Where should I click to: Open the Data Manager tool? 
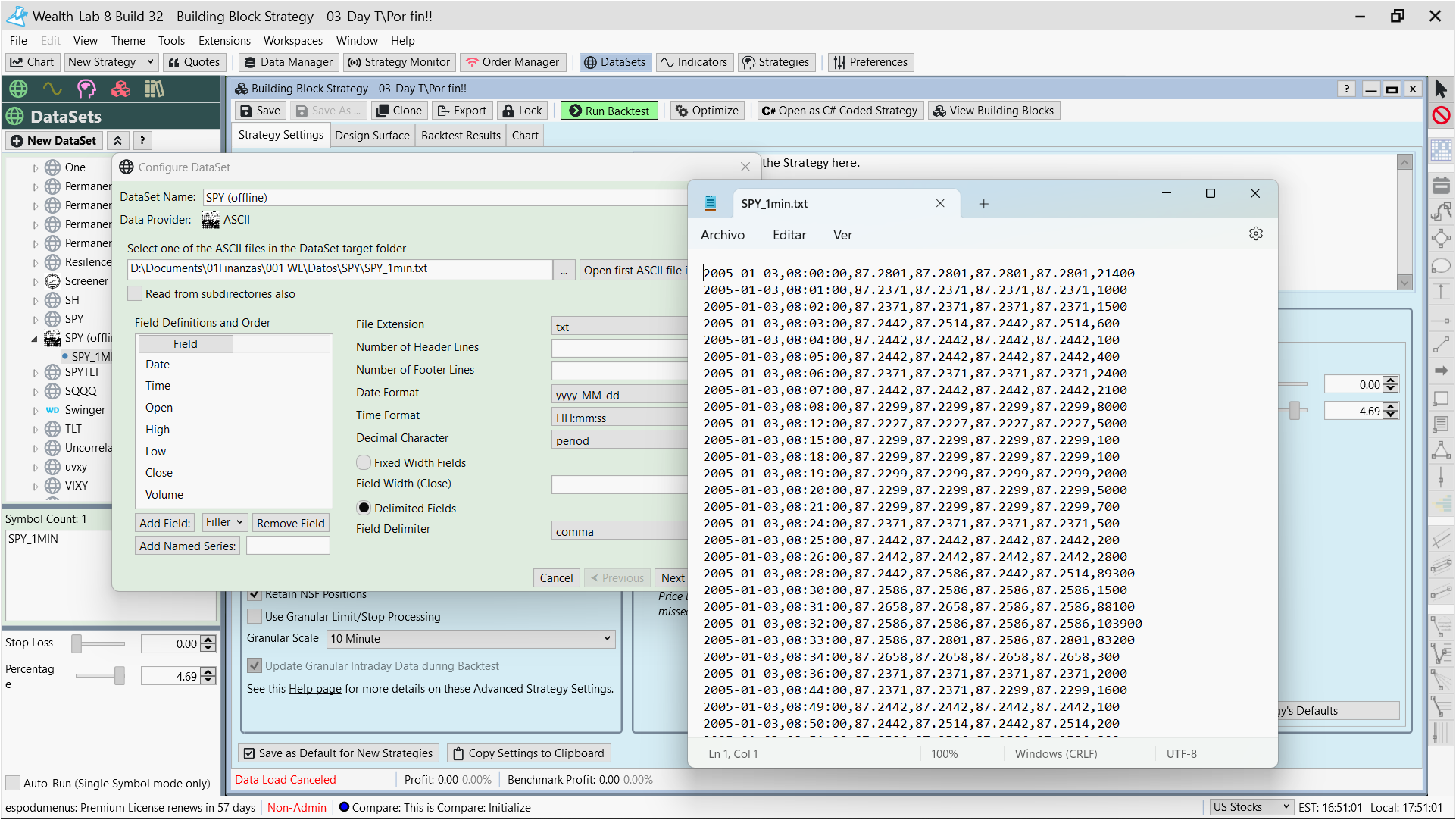pos(289,62)
